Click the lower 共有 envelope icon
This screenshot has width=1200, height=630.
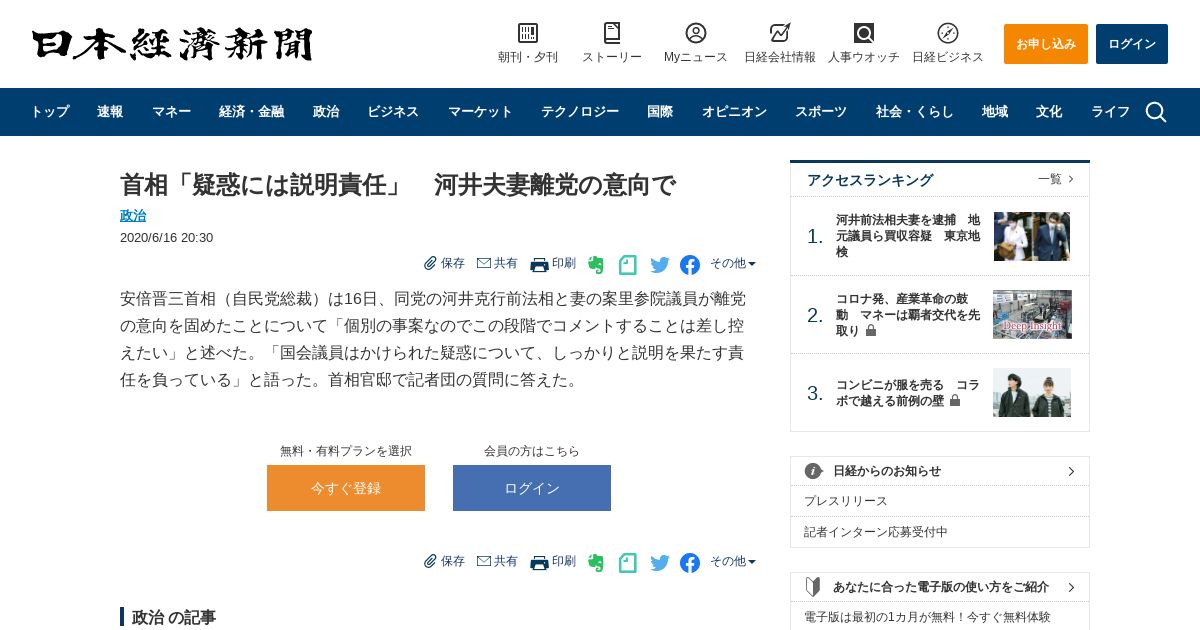coord(484,561)
